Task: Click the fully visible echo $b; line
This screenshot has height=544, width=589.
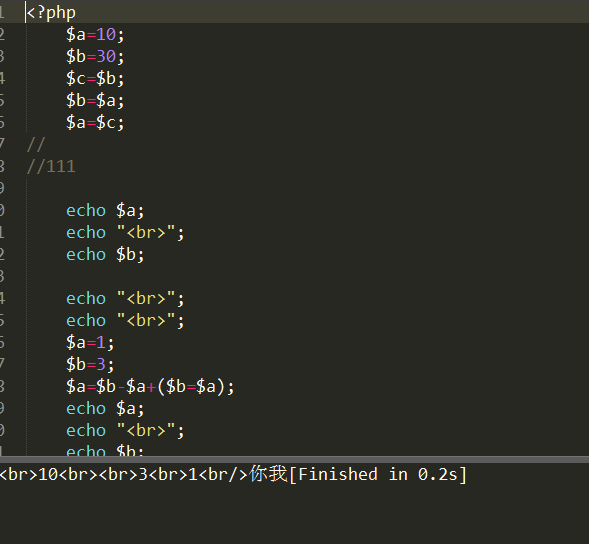Action: click(x=105, y=254)
